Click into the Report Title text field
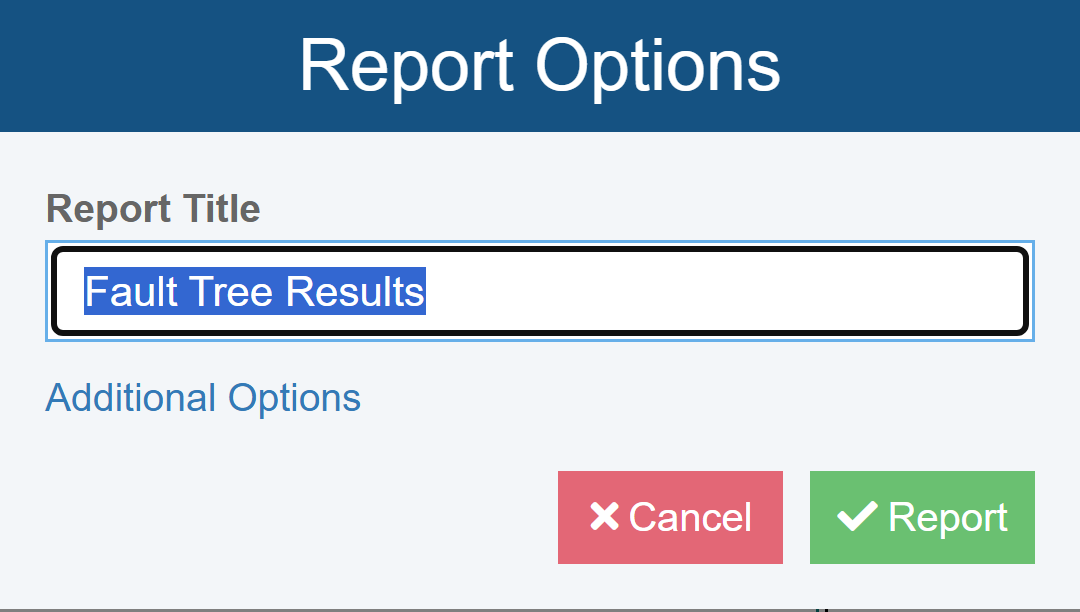Viewport: 1080px width, 612px height. click(540, 291)
